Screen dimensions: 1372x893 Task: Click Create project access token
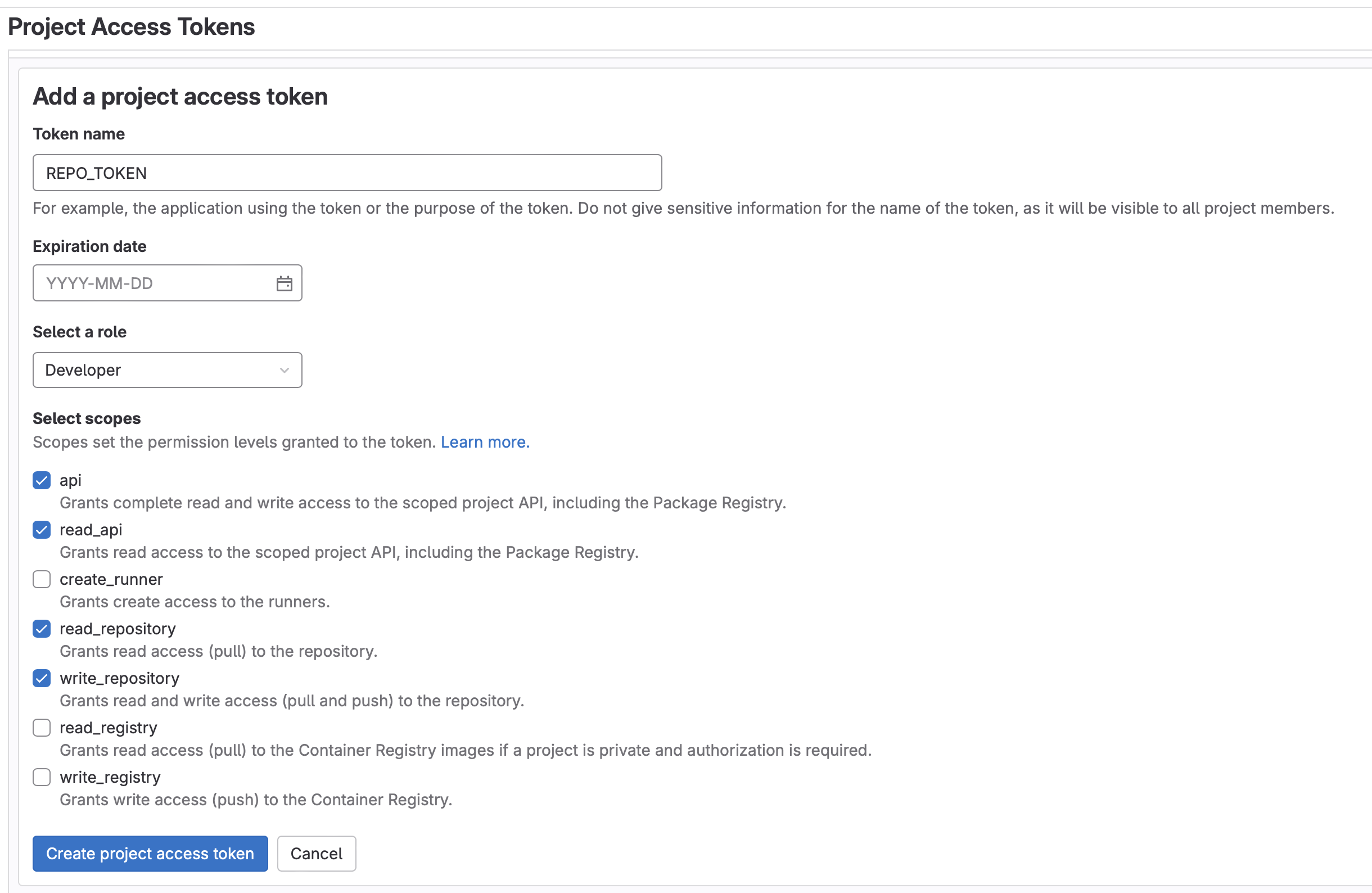pyautogui.click(x=150, y=854)
